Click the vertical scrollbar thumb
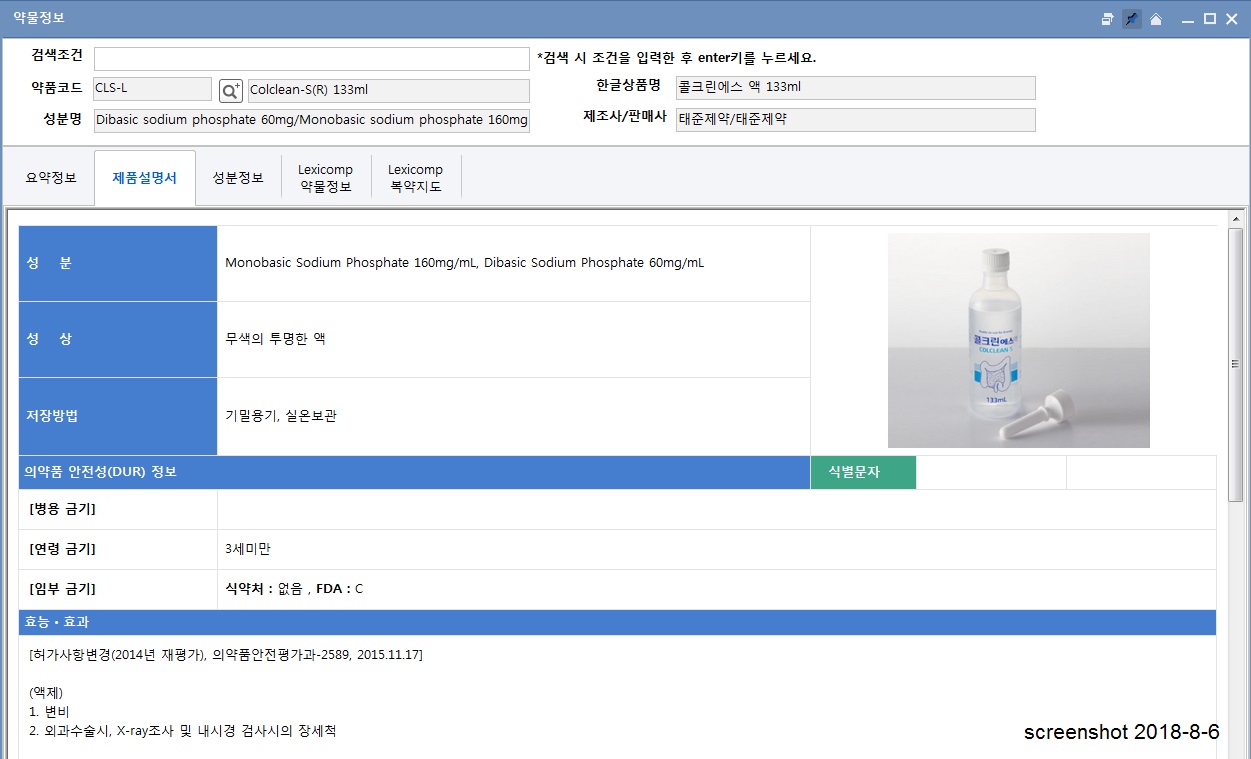The image size is (1251, 759). tap(1236, 364)
